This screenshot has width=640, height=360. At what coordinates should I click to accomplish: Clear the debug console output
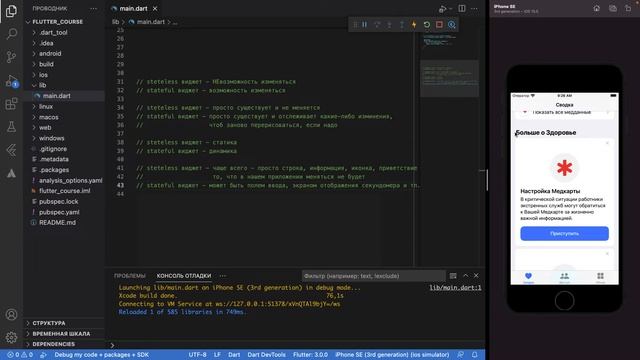tap(453, 276)
